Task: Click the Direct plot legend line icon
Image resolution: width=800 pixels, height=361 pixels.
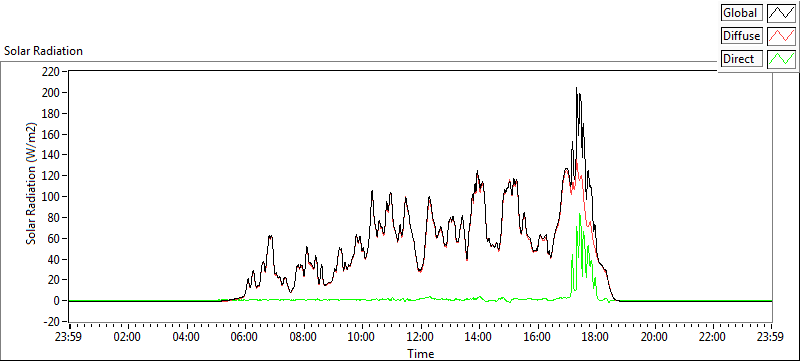Action: pos(781,59)
